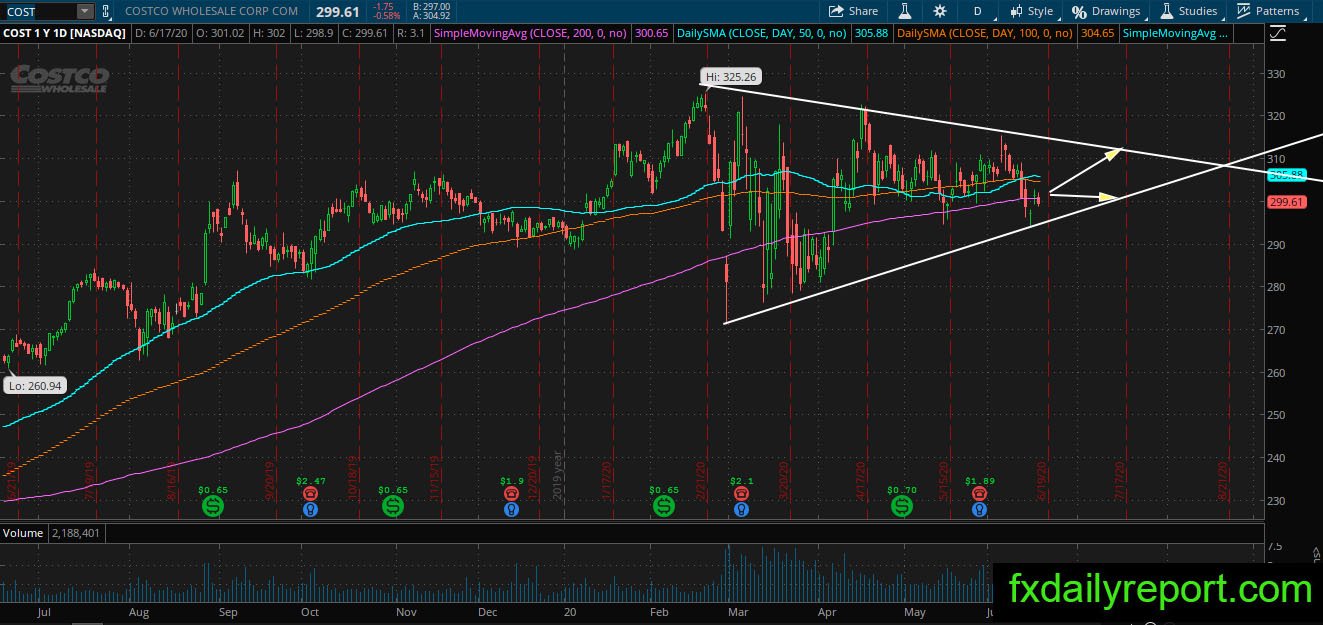This screenshot has width=1323, height=625.
Task: Open the D timeframe dropdown
Action: 977,11
